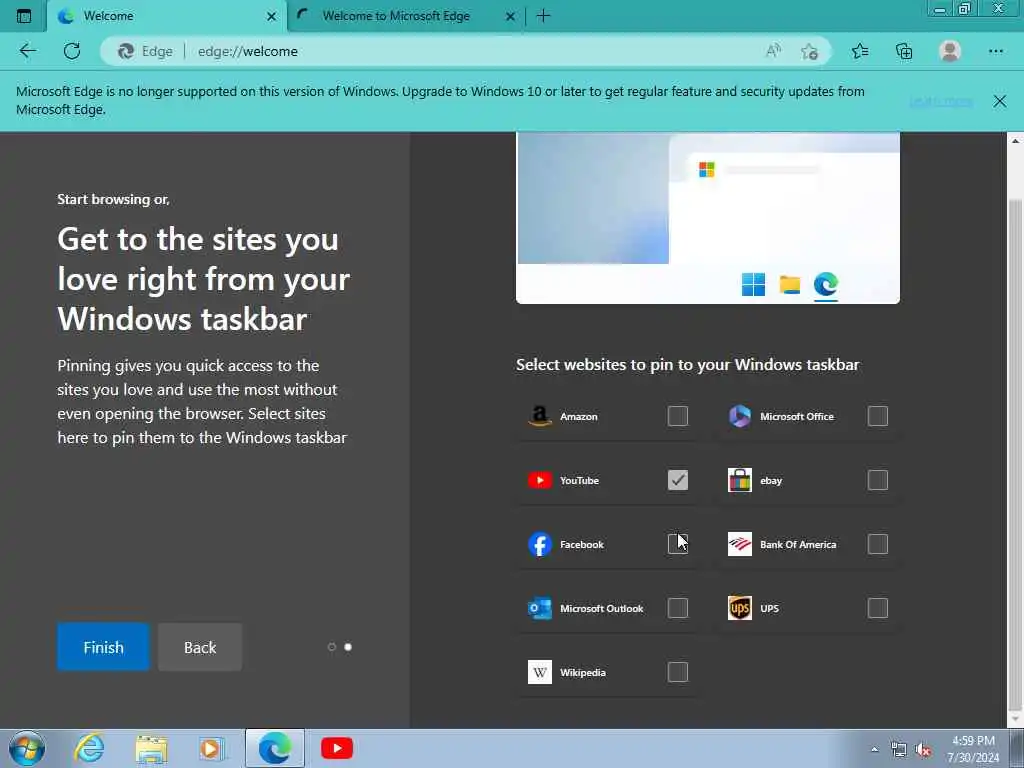Close the Welcome tab
The image size is (1024, 768).
[271, 16]
